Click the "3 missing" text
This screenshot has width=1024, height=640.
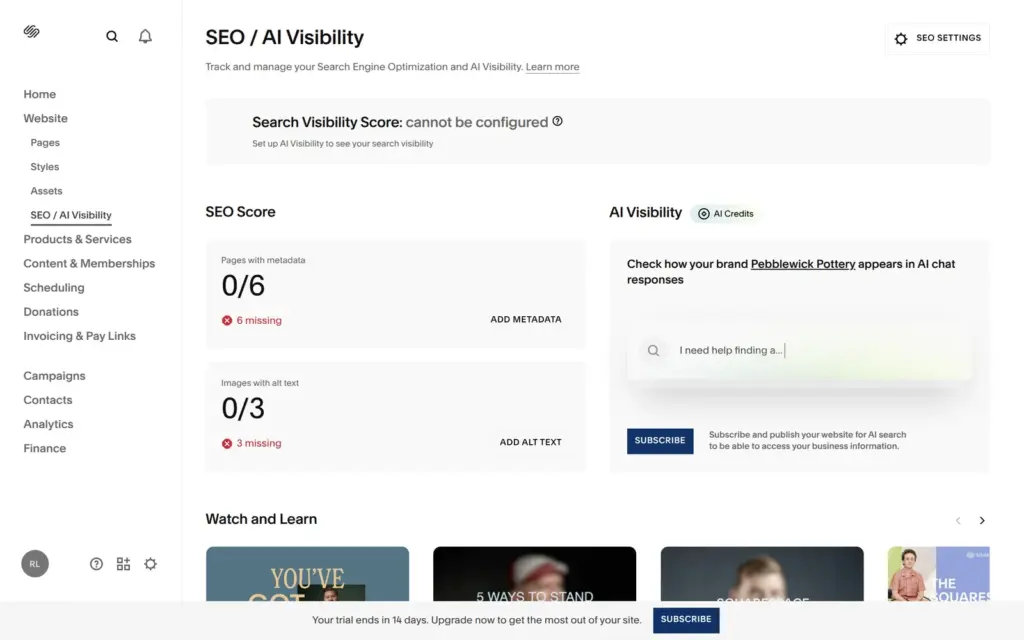[x=259, y=443]
